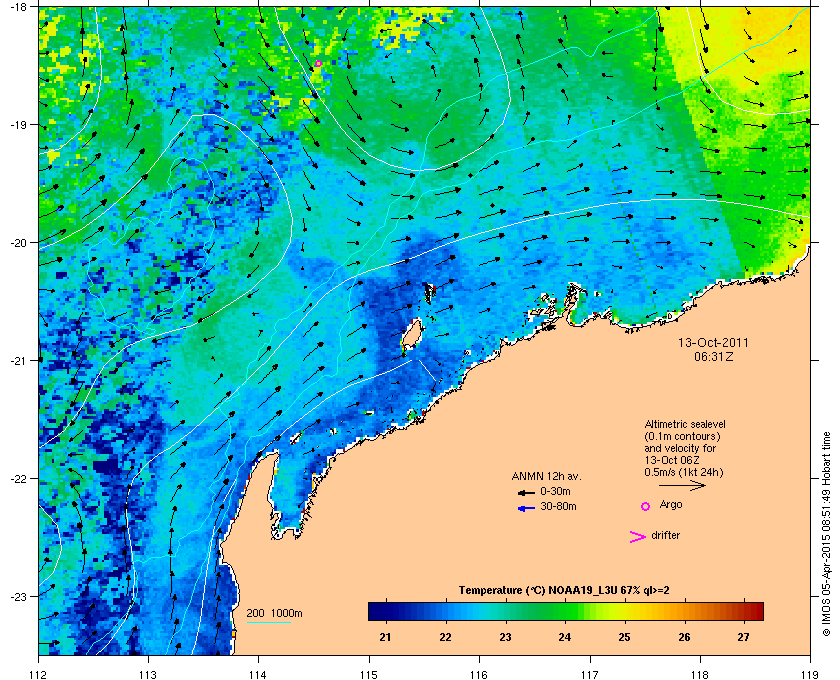
Task: Click the date label 13-Oct-2011
Action: click(x=713, y=343)
